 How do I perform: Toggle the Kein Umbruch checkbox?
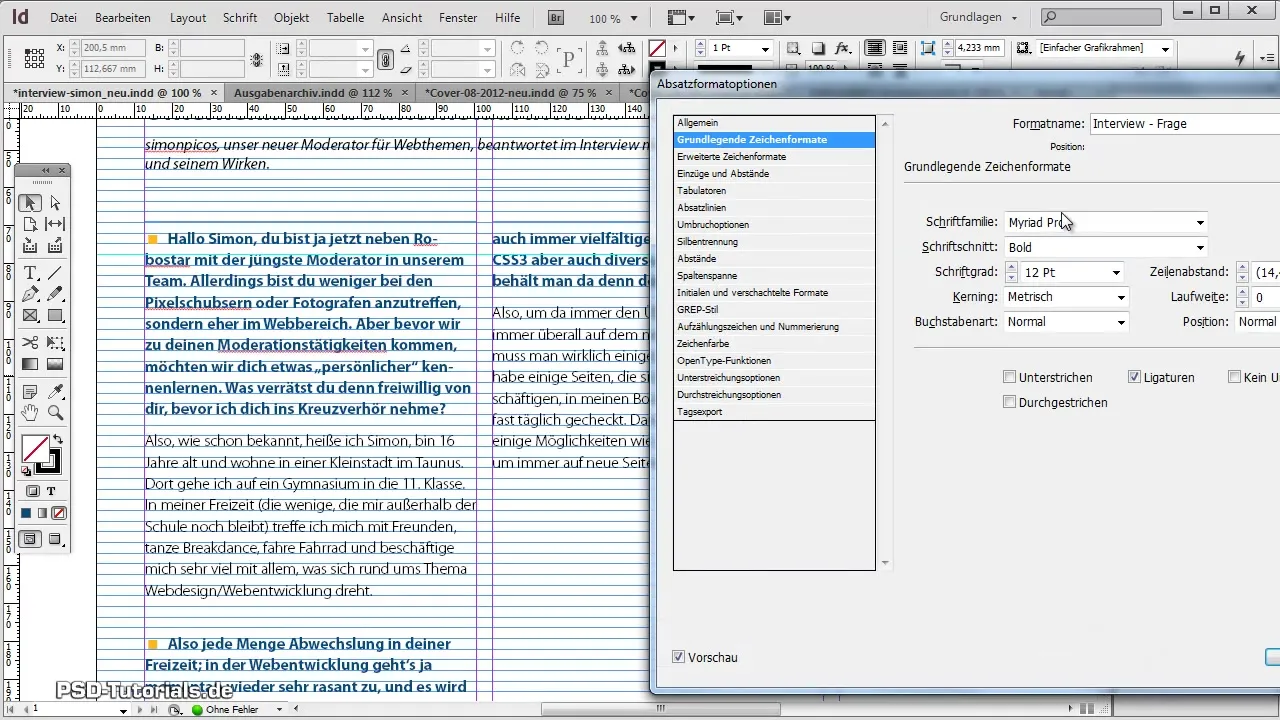(x=1234, y=377)
